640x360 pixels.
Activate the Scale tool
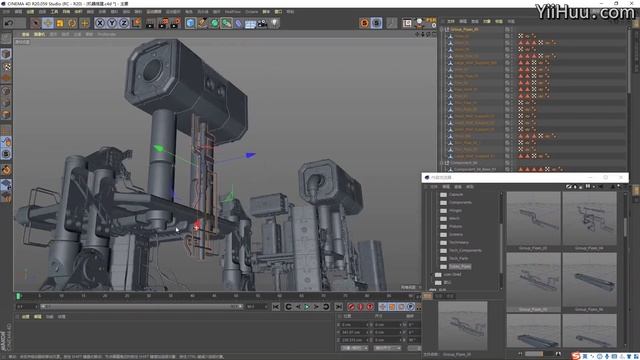point(60,23)
